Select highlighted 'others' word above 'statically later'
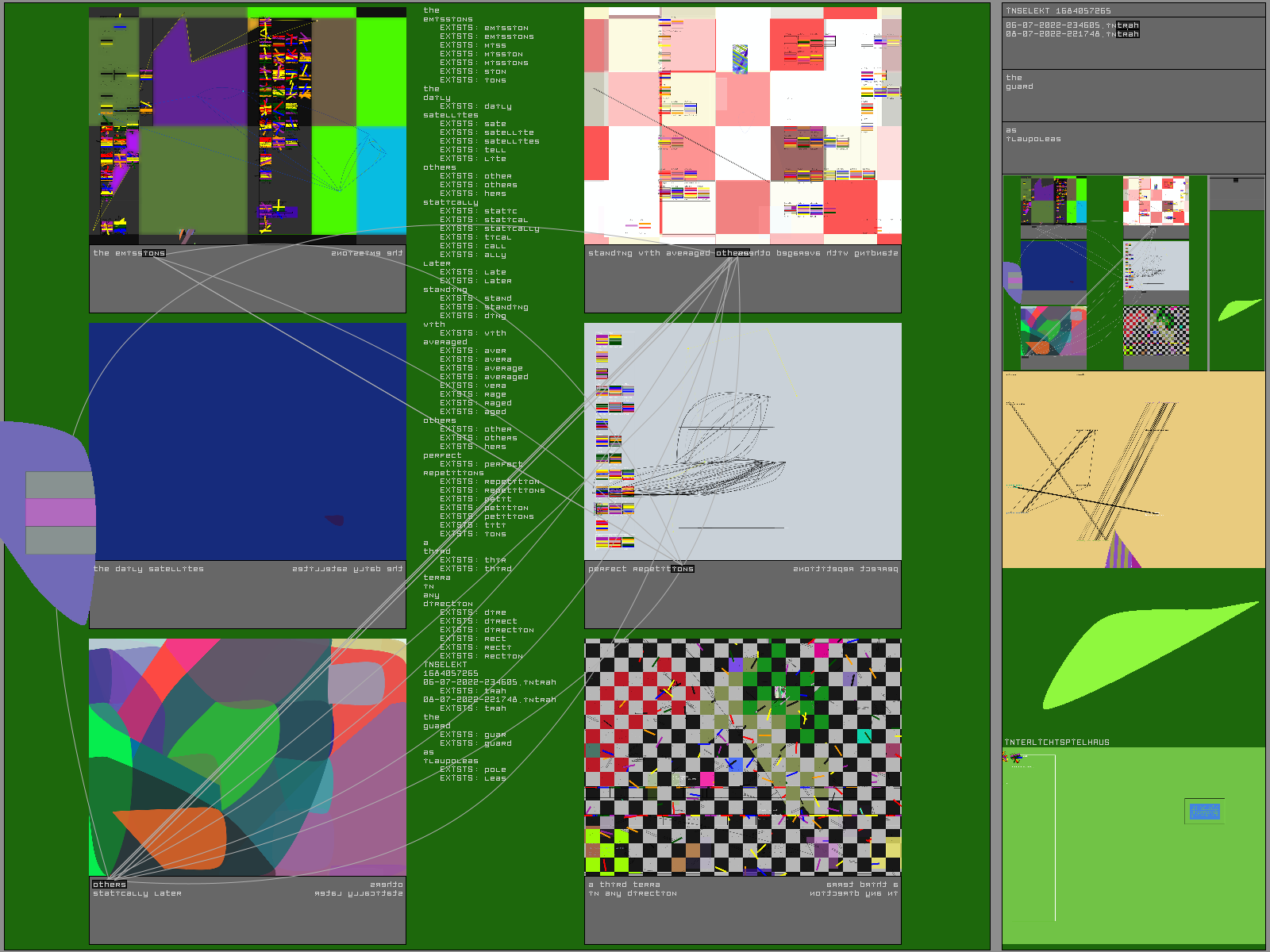The image size is (1270, 952). tap(109, 884)
